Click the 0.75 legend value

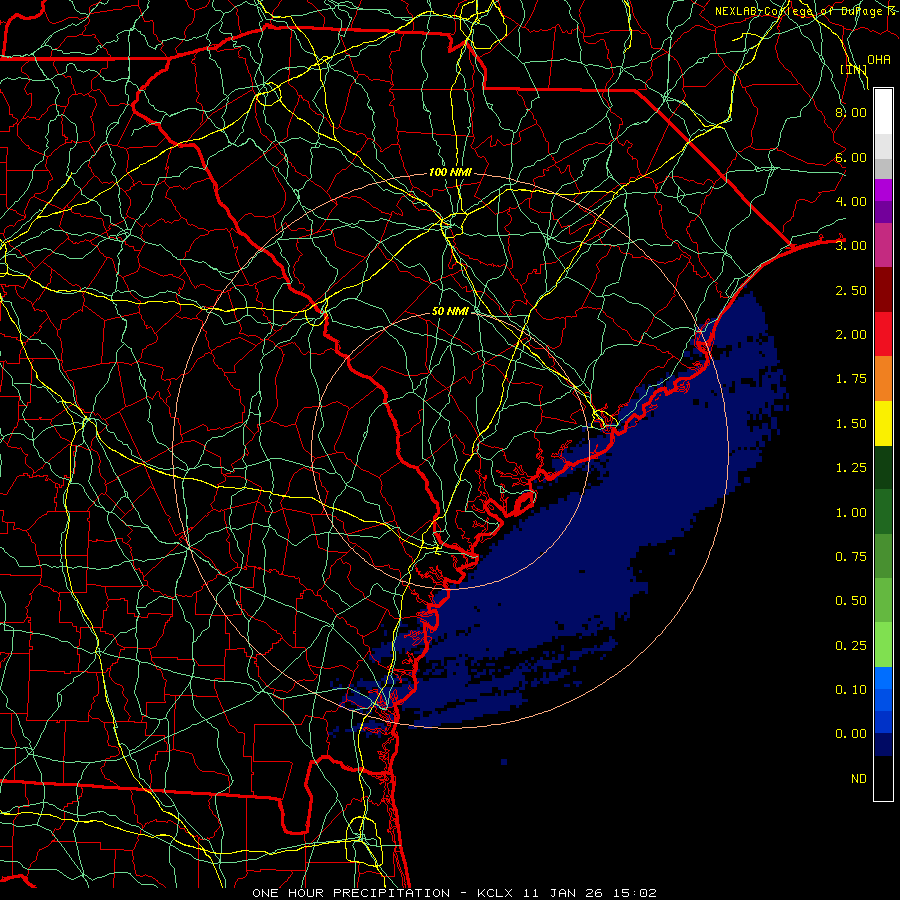pos(851,557)
